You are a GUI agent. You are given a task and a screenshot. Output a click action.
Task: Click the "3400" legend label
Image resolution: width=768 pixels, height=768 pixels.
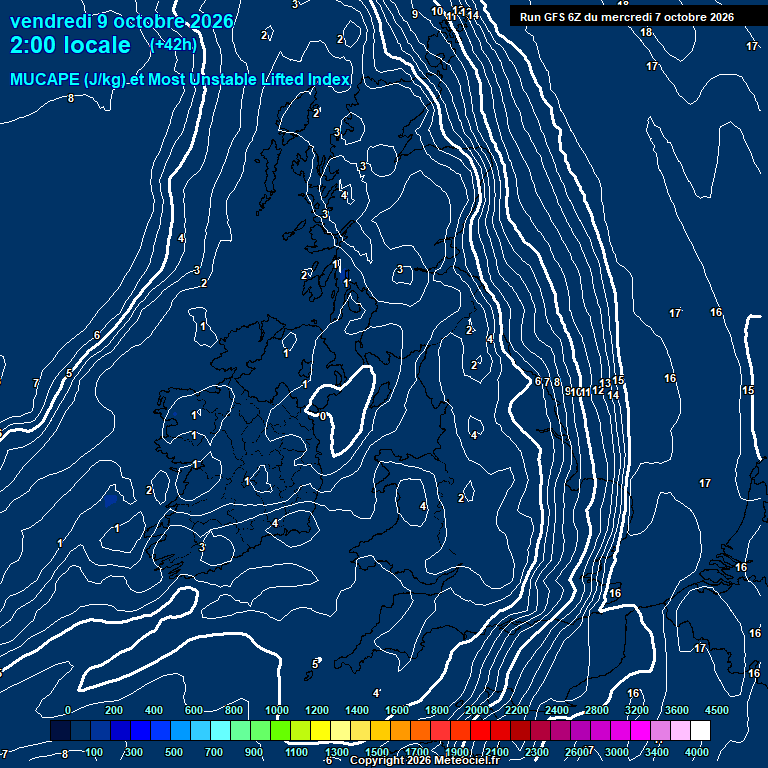point(657,752)
